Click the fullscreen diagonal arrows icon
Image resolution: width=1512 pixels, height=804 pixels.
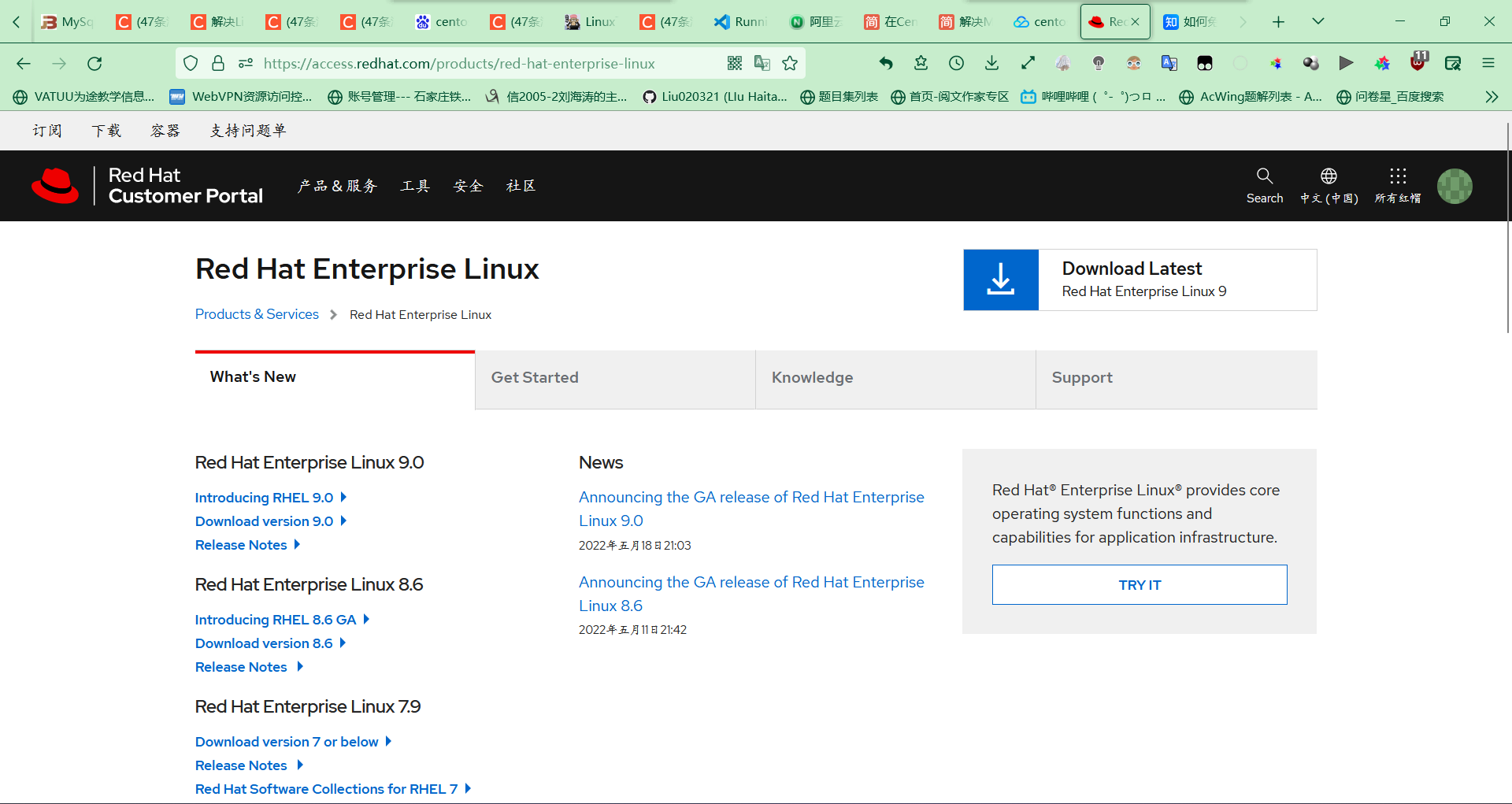click(x=1028, y=64)
